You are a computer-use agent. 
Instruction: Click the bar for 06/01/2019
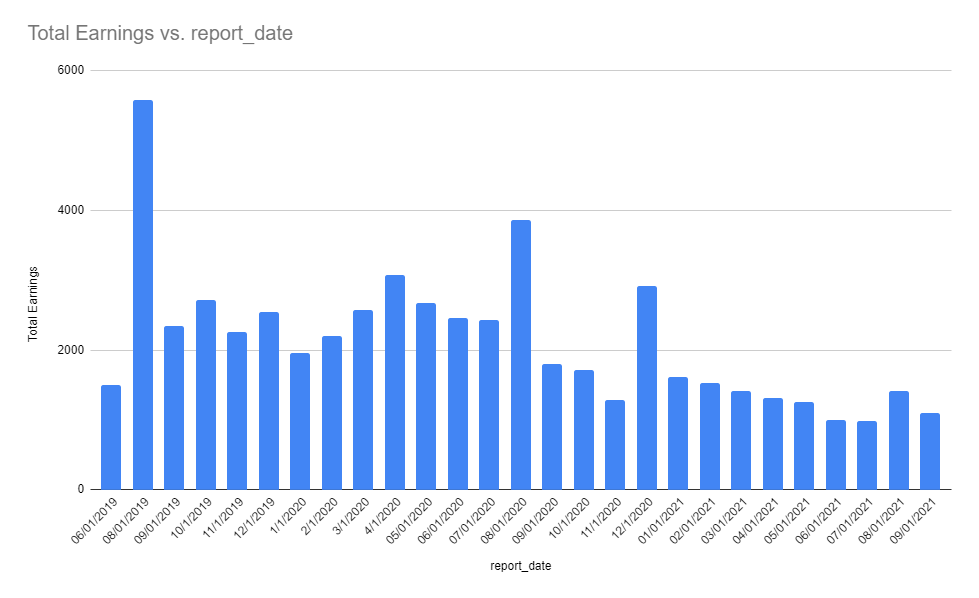pos(111,437)
